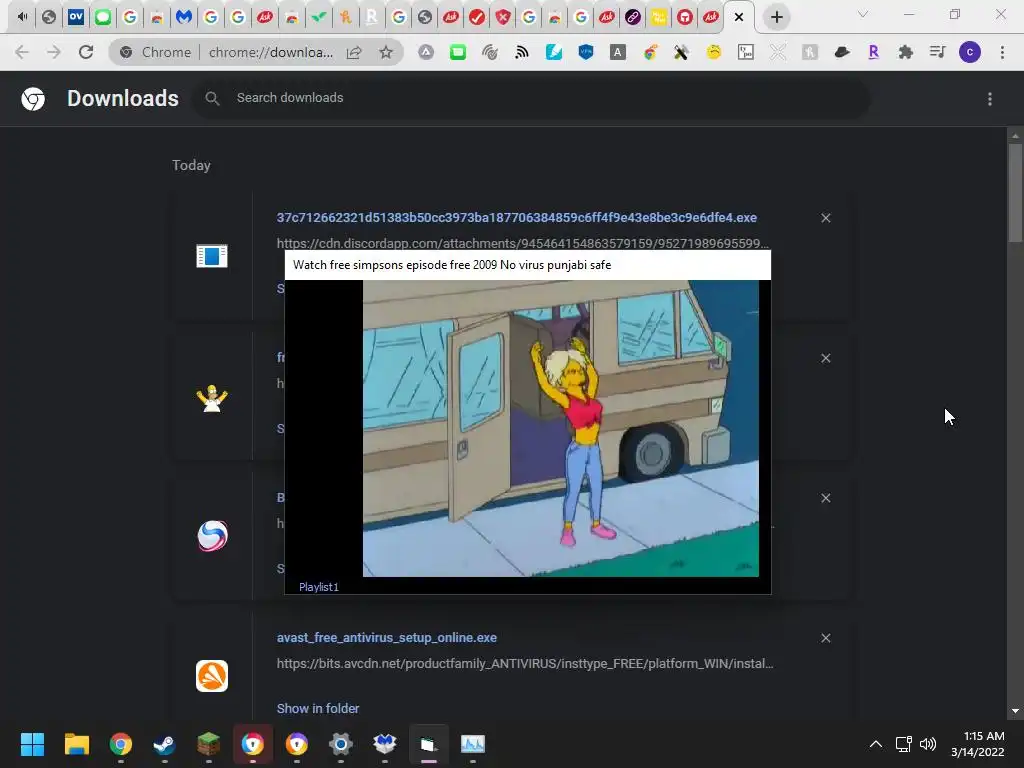Open Chrome's three-dot main menu
This screenshot has height=768, width=1024.
click(1002, 52)
